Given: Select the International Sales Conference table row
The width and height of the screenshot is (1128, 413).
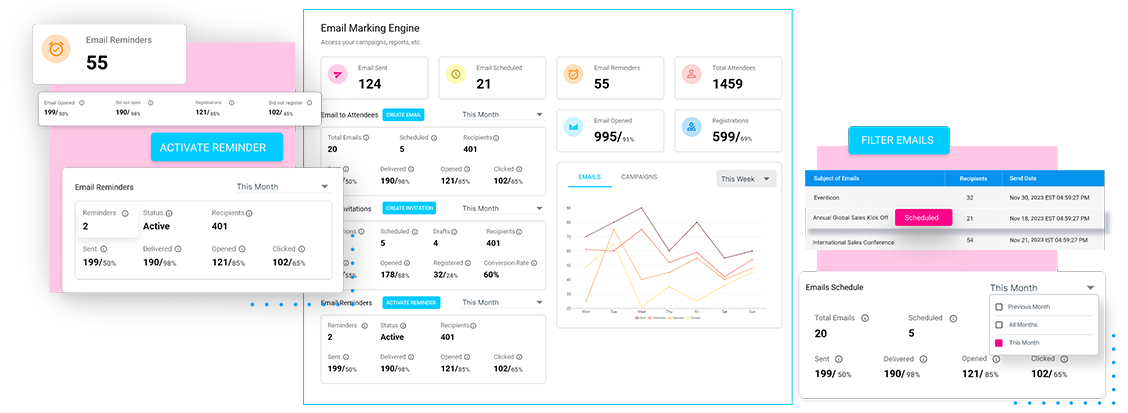Looking at the screenshot, I should click(x=950, y=241).
